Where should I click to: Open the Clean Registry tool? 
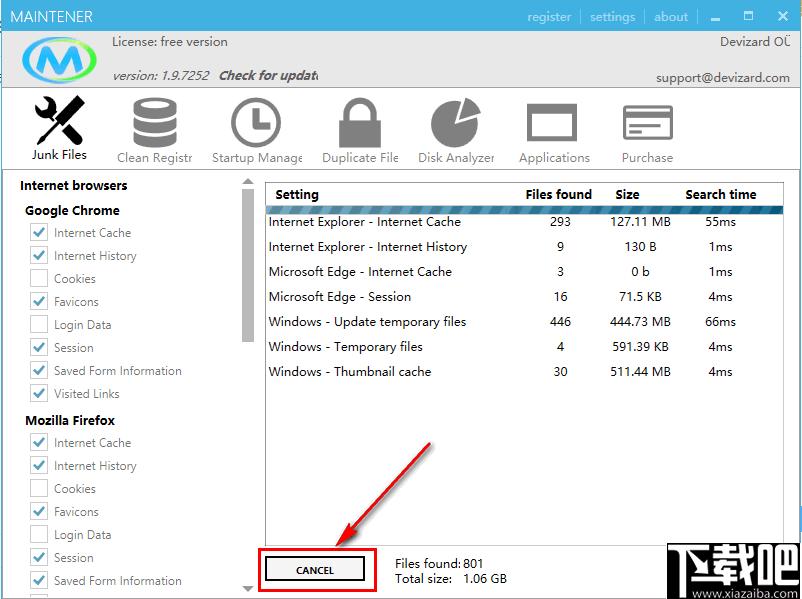point(154,130)
